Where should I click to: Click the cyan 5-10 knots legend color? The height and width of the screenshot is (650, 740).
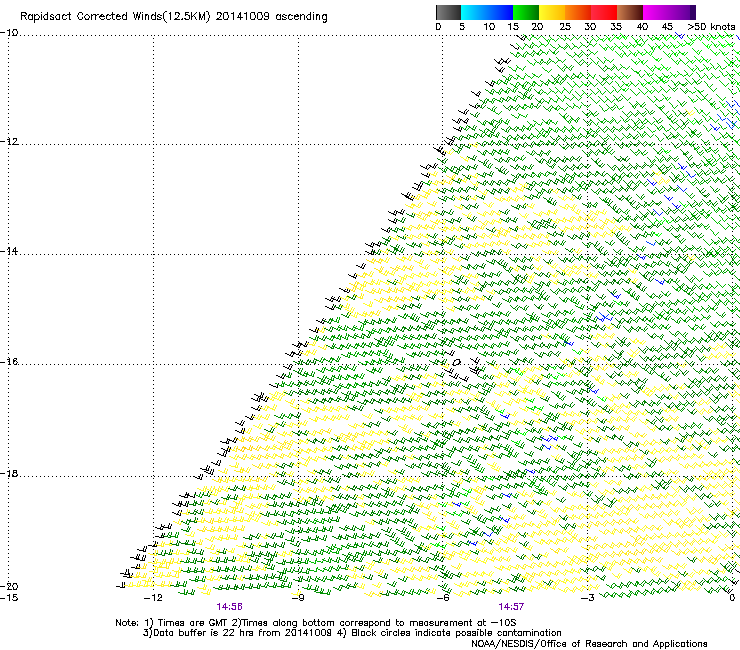click(474, 12)
